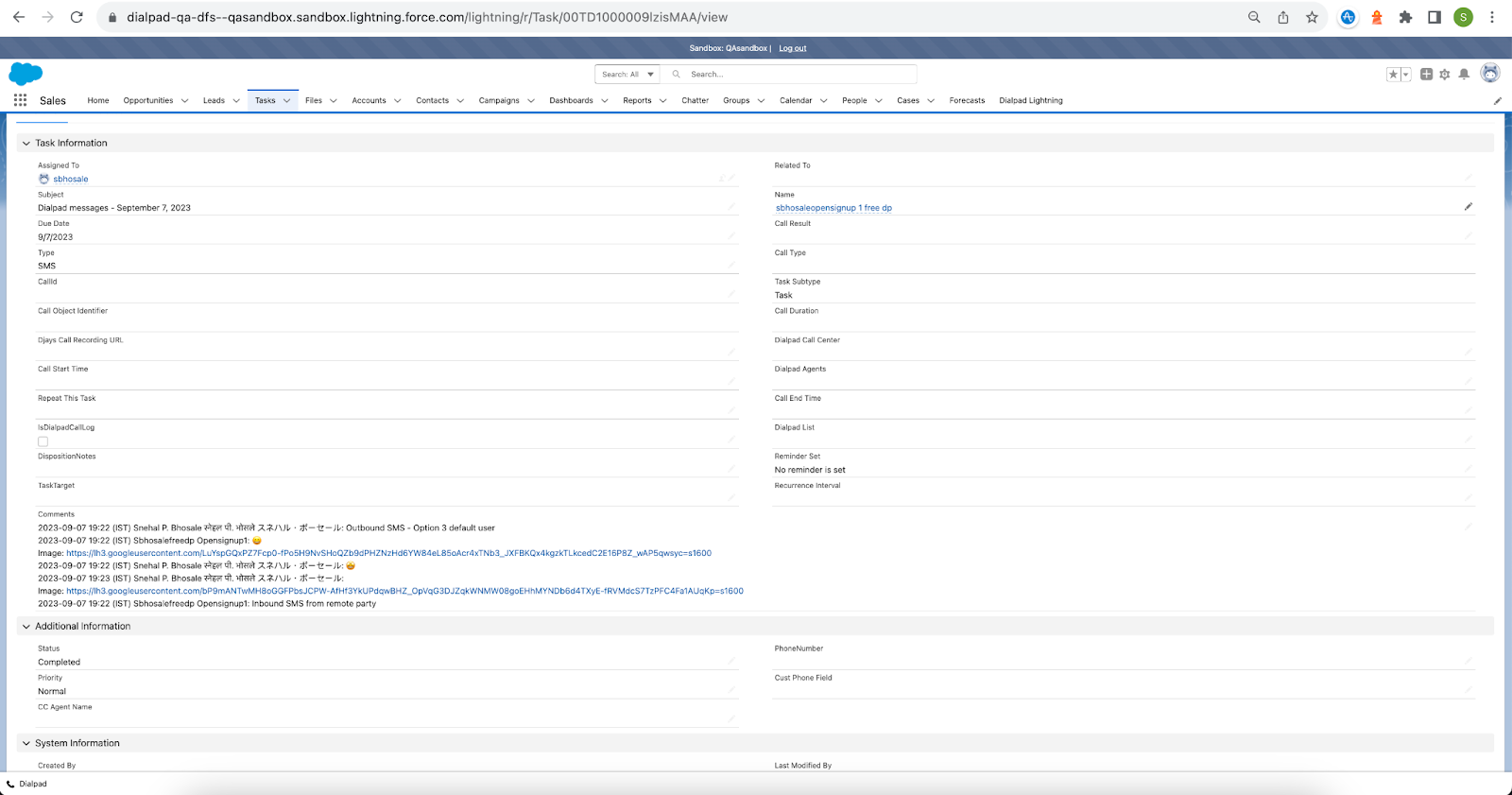
Task: Expand the Accounts tab dropdown chevron
Action: pyautogui.click(x=397, y=101)
